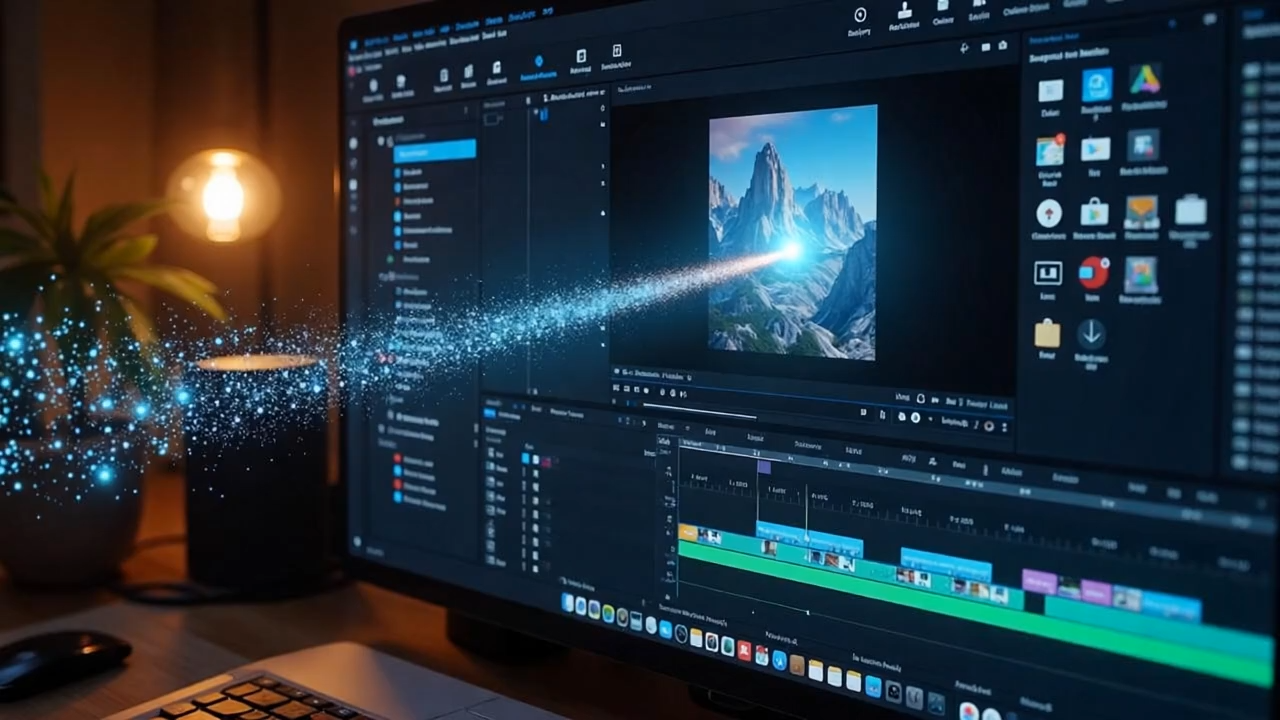
Task: Open the rainbow triangle app icon
Action: pos(1144,80)
